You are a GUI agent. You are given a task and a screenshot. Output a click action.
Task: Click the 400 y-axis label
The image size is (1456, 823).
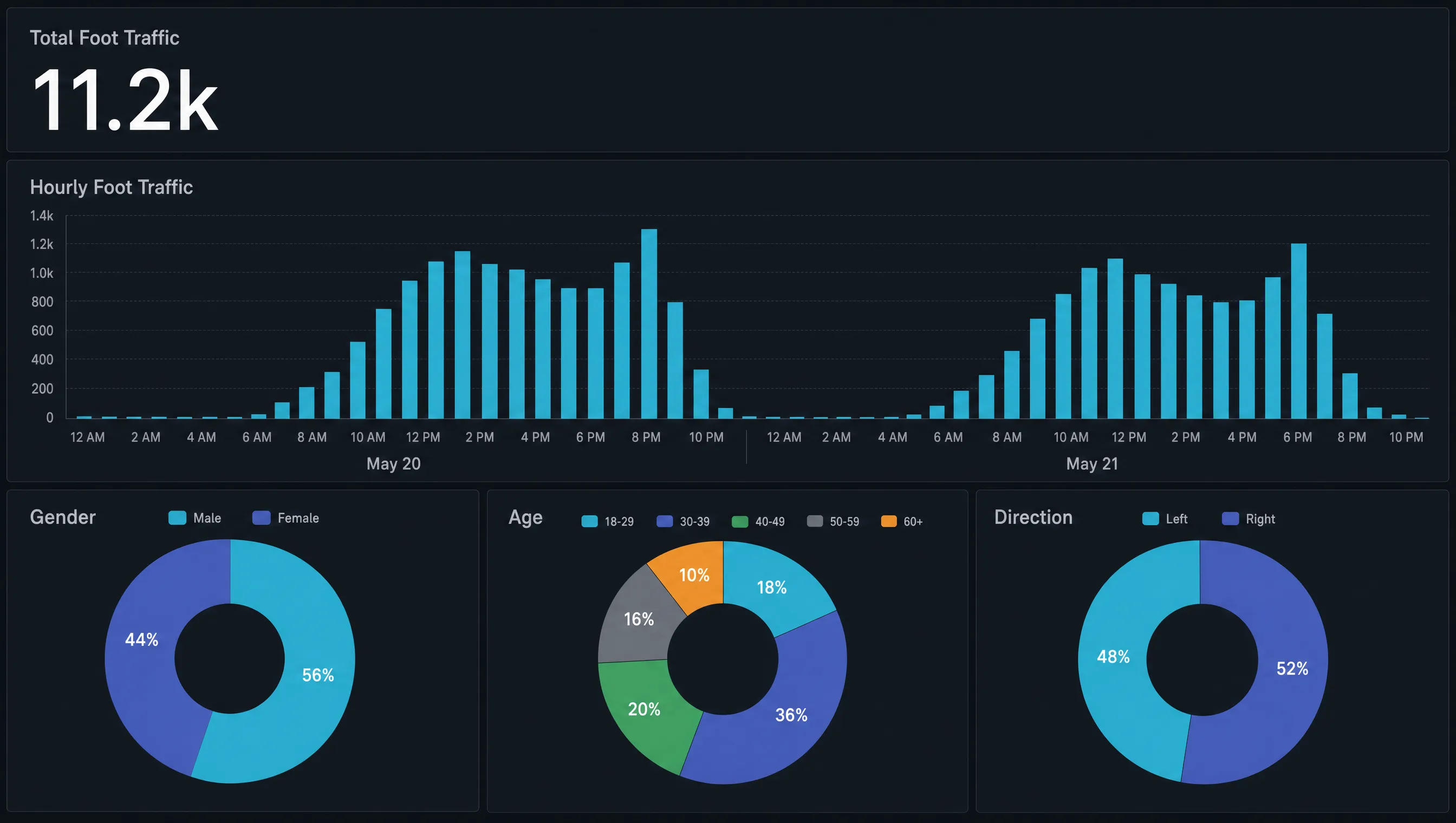(x=42, y=360)
